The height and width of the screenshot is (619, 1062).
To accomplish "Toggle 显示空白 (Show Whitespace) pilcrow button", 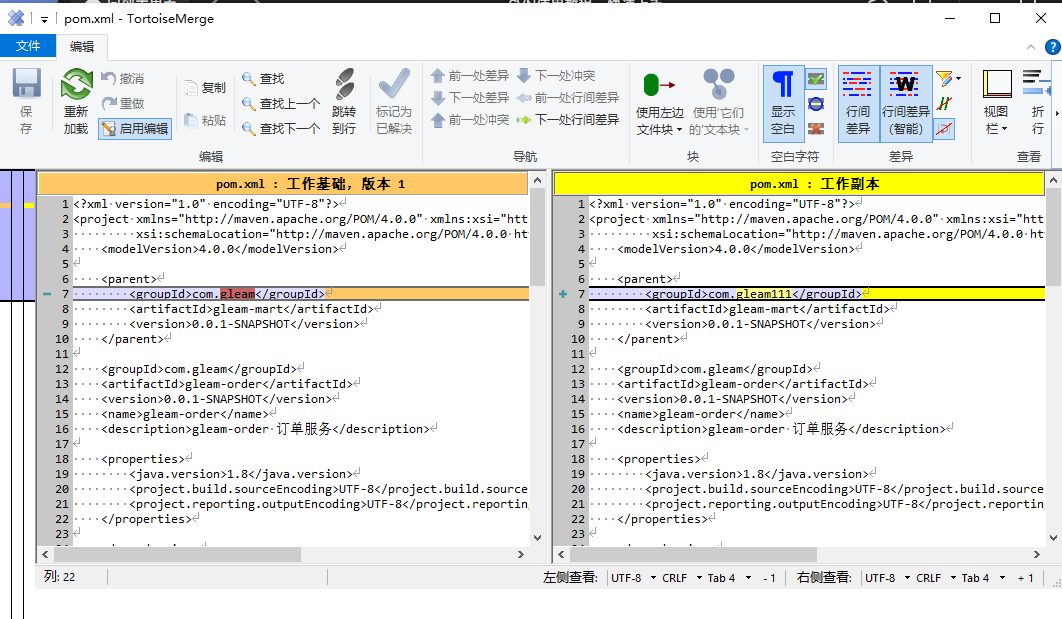I will 783,103.
